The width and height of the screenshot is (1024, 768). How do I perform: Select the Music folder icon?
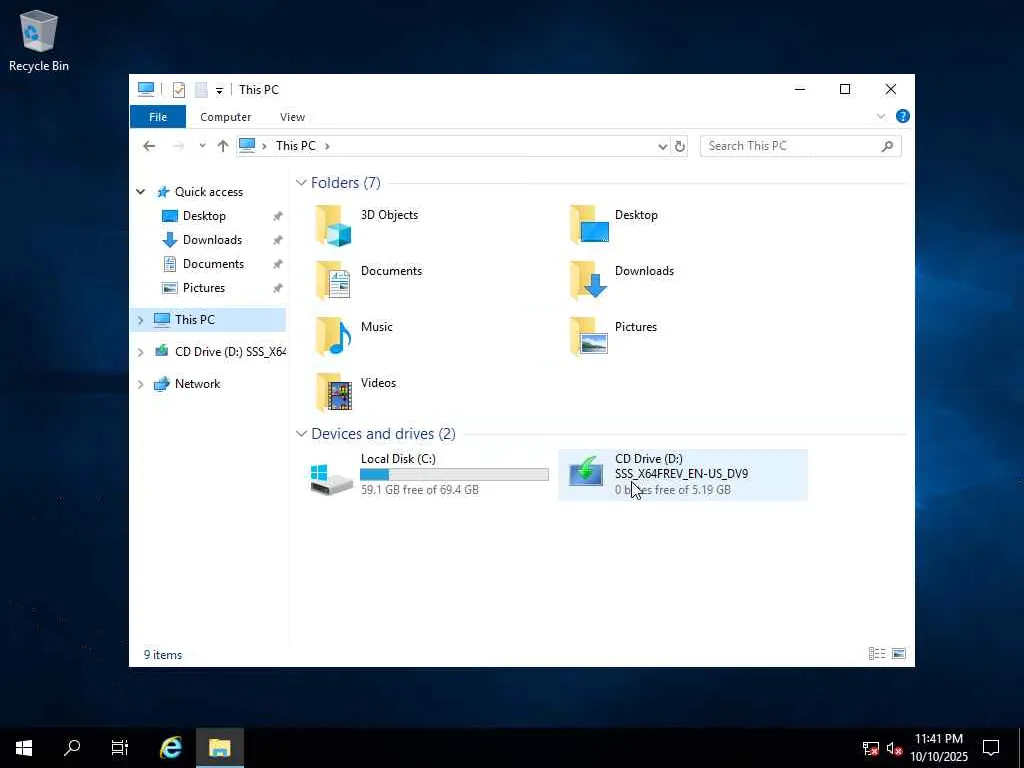(333, 336)
